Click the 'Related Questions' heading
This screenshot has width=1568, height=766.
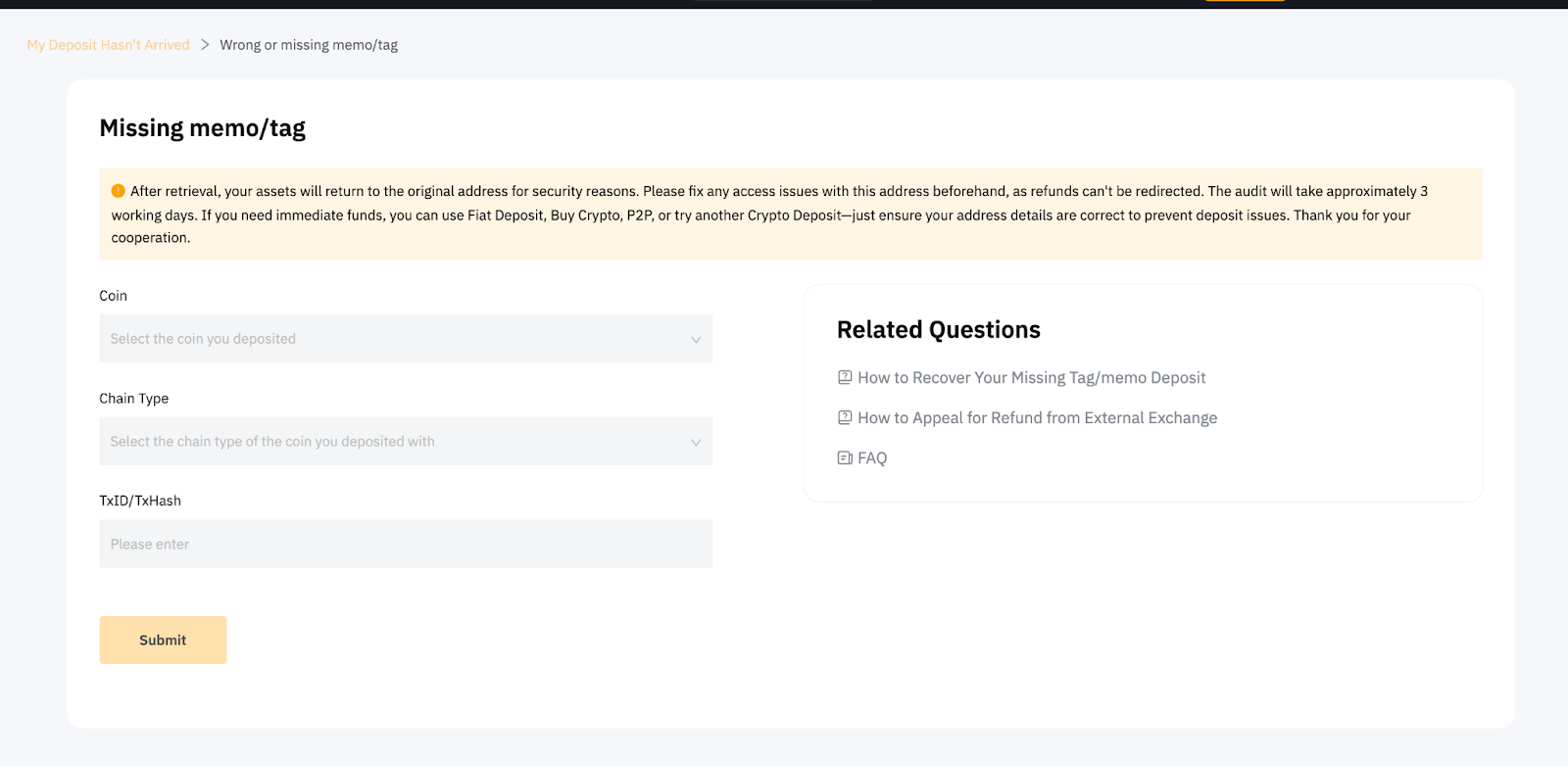point(938,330)
